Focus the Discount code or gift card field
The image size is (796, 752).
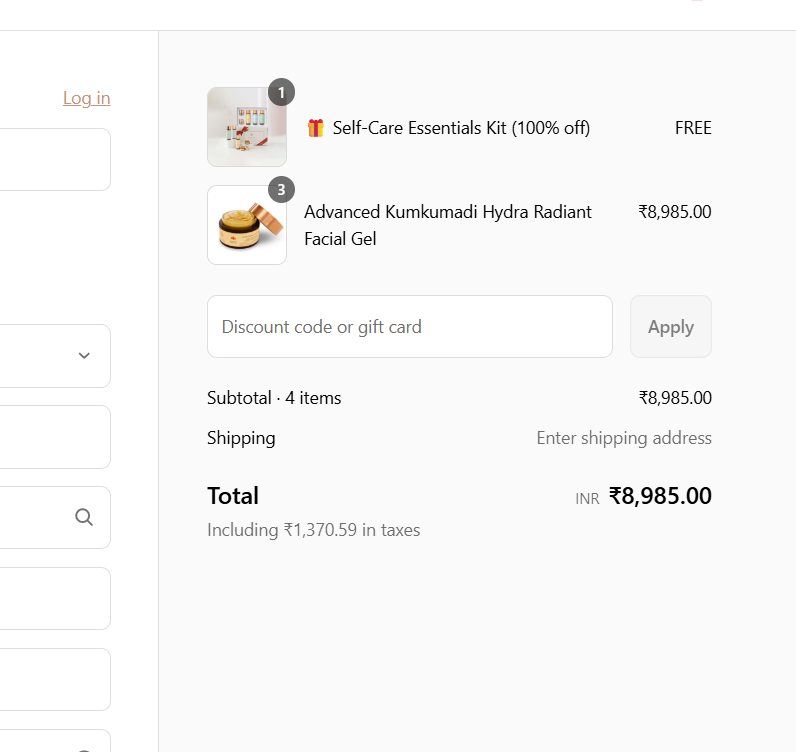tap(409, 327)
